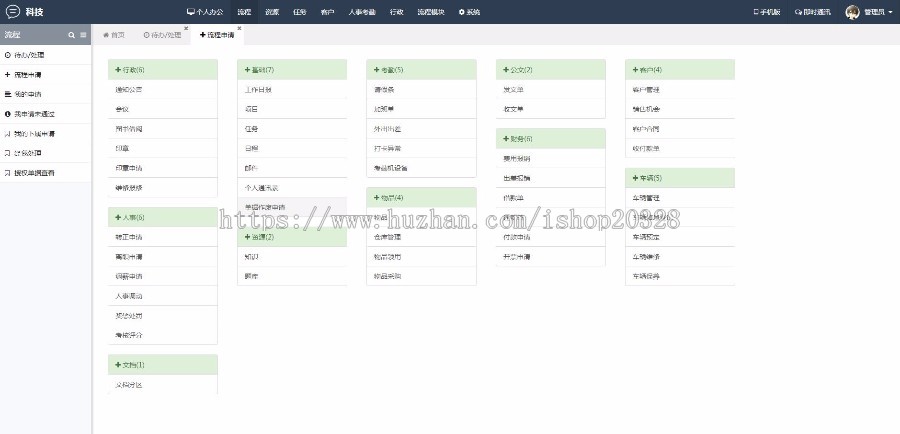900x434 pixels.
Task: Open 单据作废申请 in the 基础 card
Action: [x=292, y=207]
